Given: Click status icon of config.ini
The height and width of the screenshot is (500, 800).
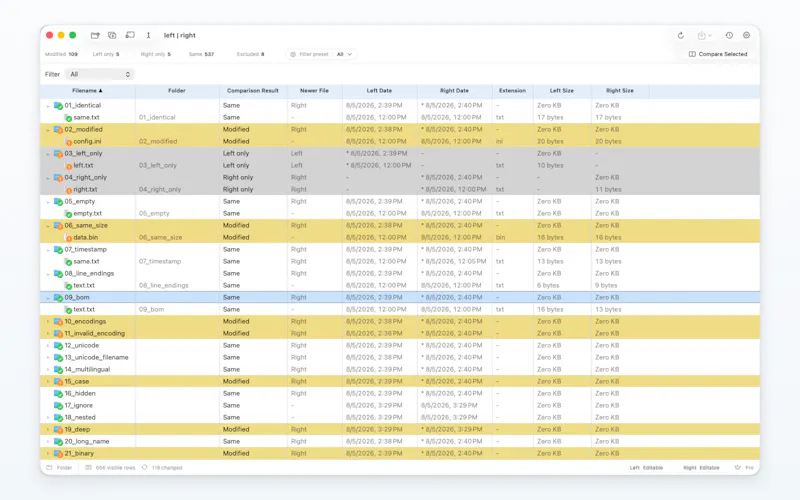Looking at the screenshot, I should point(68,142).
